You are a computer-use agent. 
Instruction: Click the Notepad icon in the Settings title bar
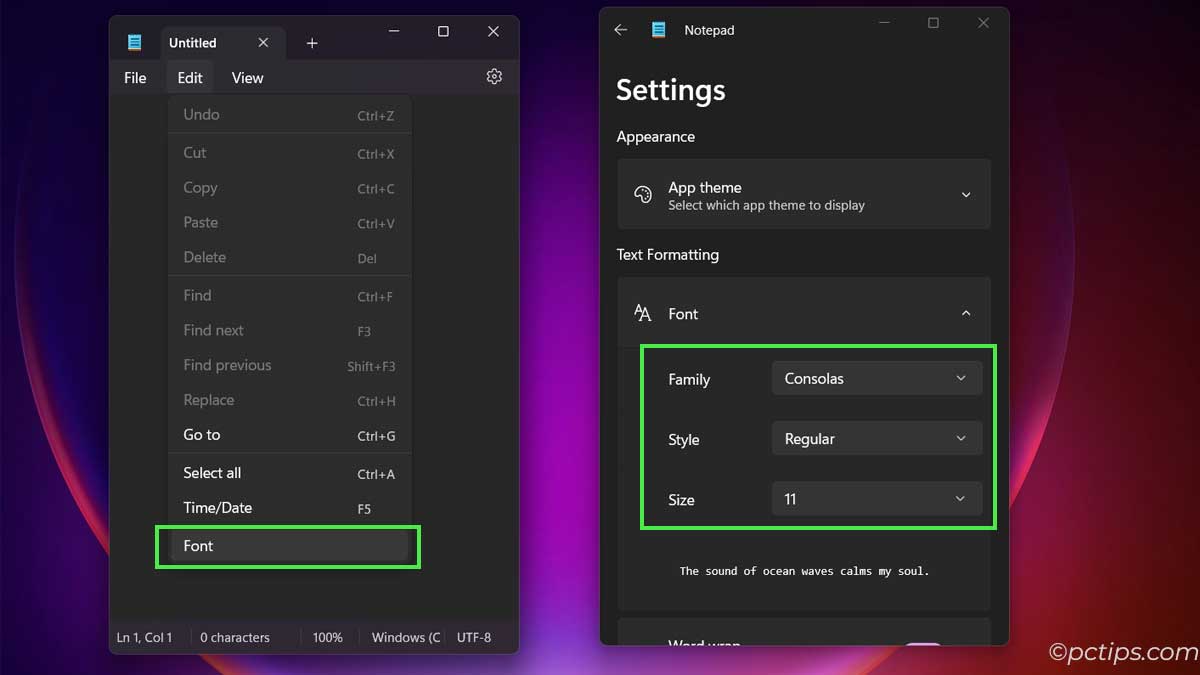click(x=658, y=29)
